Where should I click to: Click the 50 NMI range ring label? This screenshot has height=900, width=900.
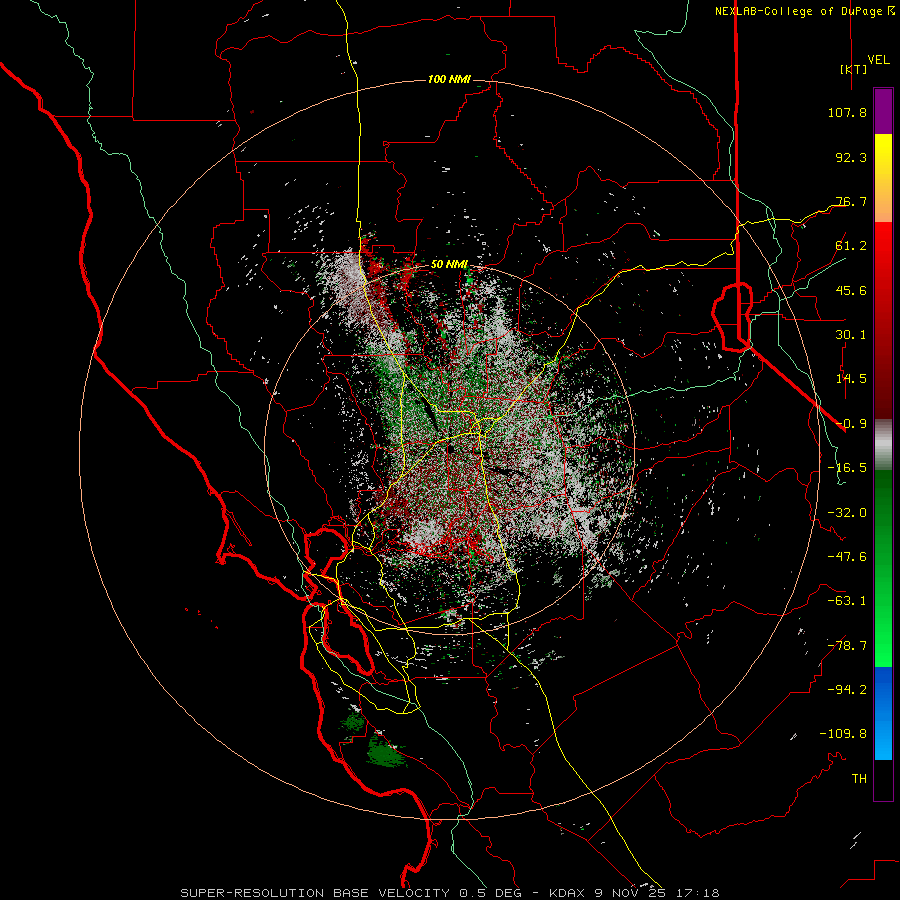(449, 265)
